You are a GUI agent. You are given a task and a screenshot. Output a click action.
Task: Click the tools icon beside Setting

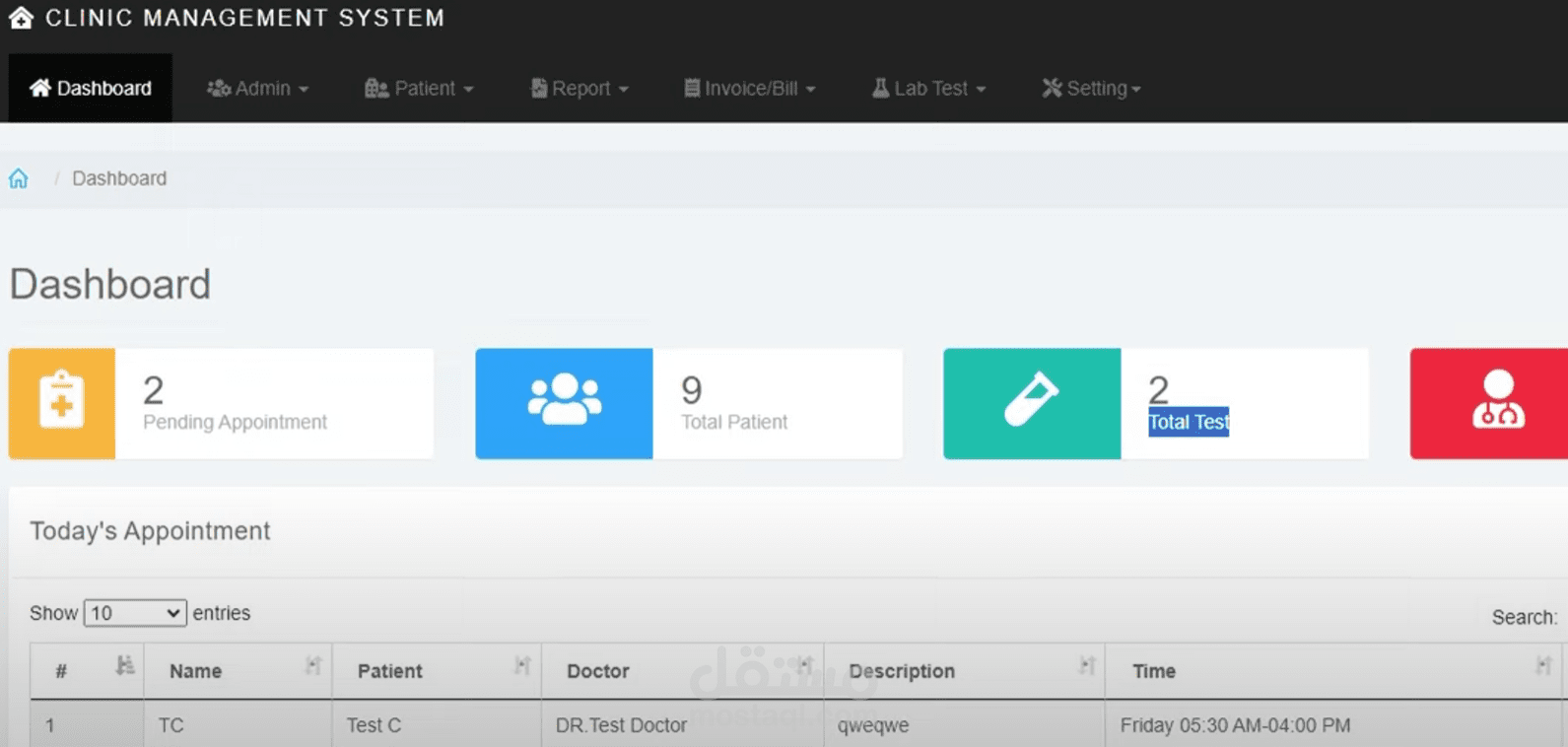tap(1052, 88)
